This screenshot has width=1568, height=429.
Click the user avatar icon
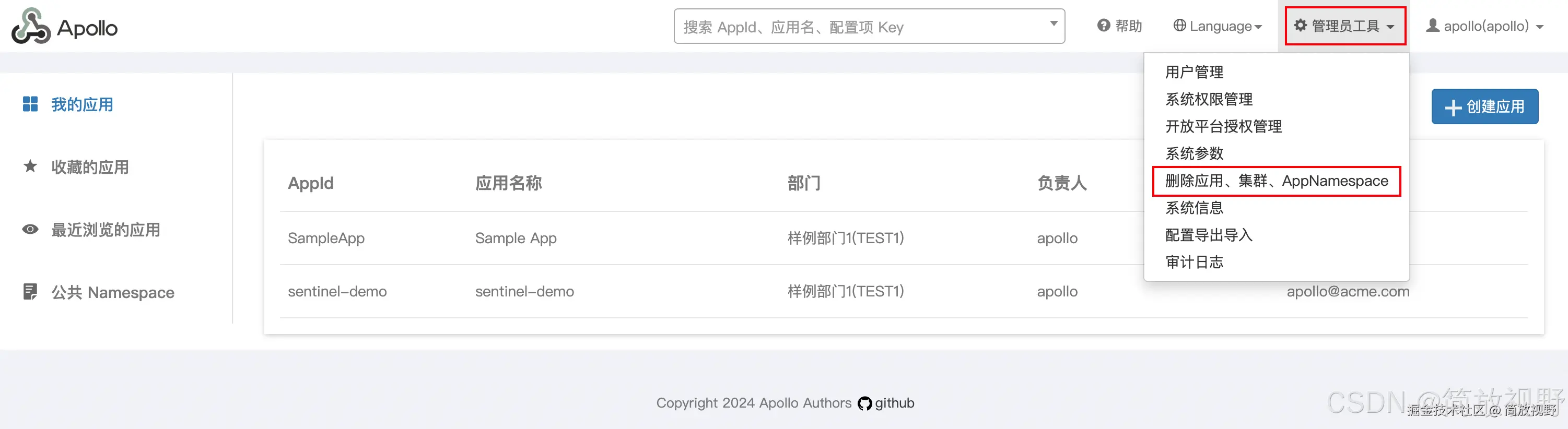(1433, 26)
